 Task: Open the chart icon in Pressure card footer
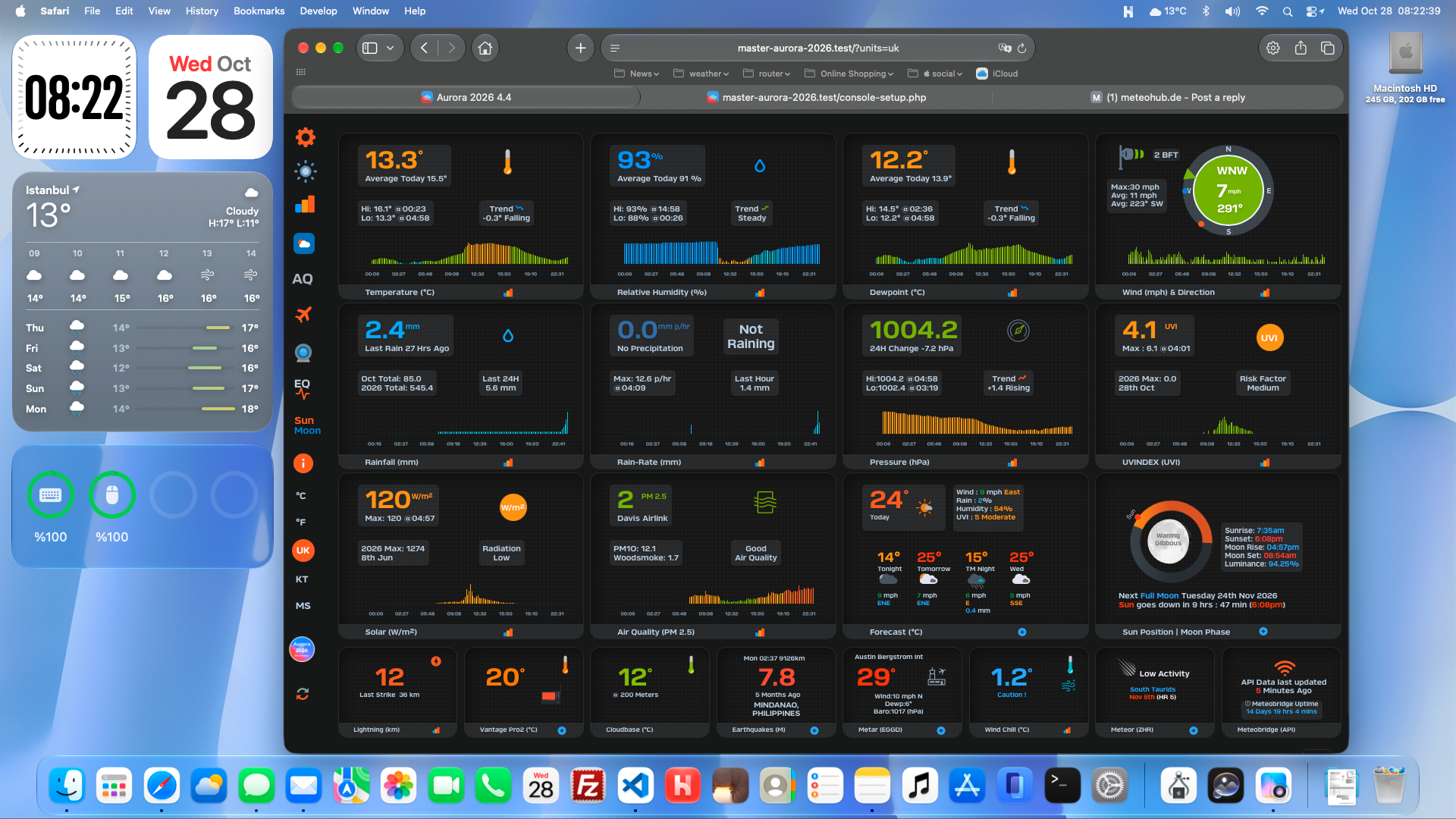[x=1012, y=463]
